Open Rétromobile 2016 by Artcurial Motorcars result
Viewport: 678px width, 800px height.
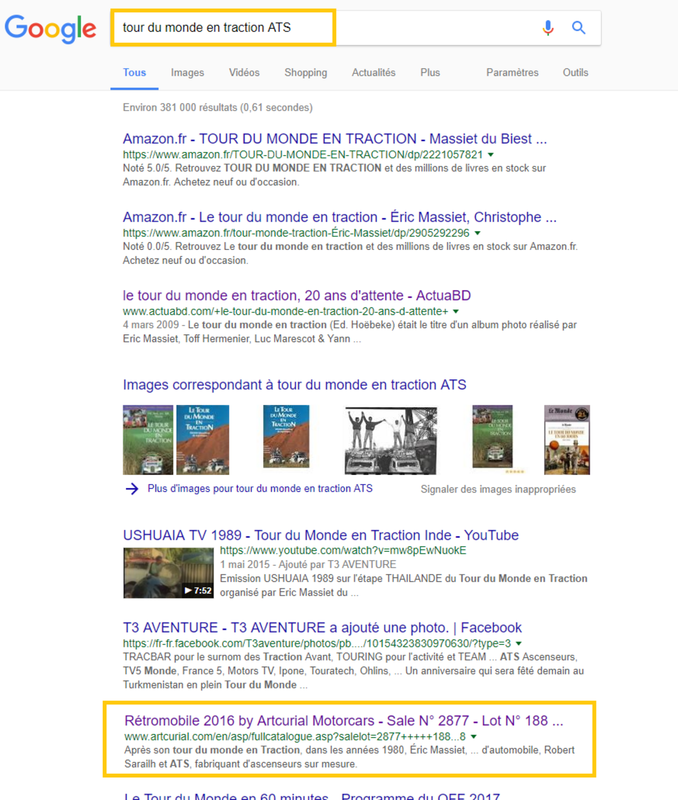point(344,721)
